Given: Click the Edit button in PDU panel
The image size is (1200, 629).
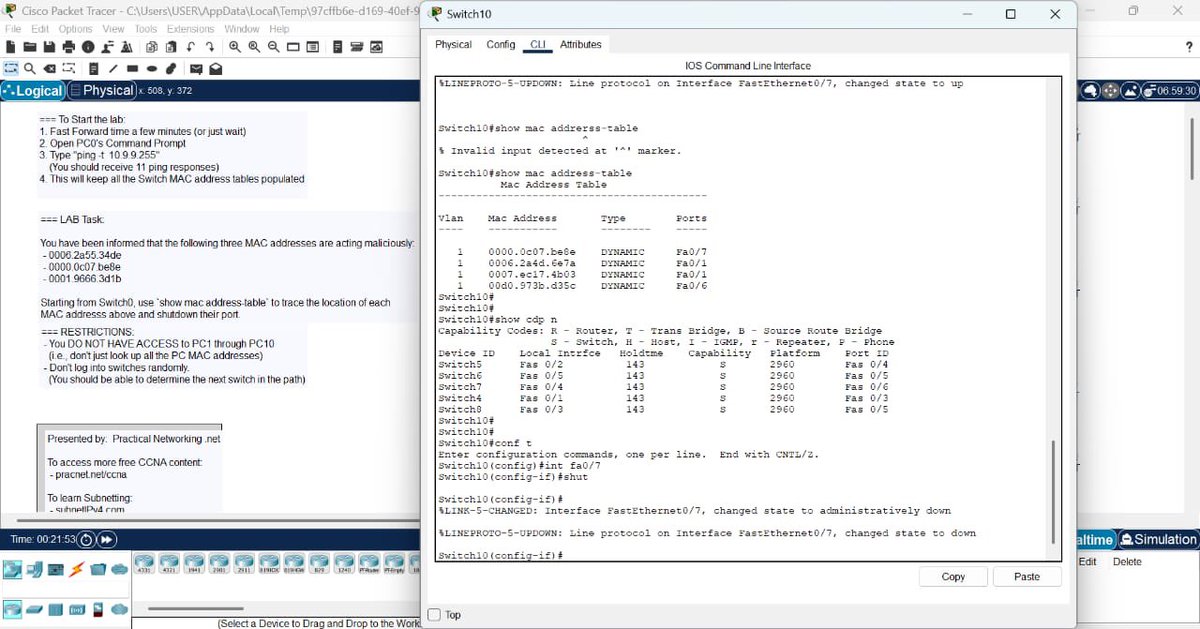Looking at the screenshot, I should [1088, 562].
